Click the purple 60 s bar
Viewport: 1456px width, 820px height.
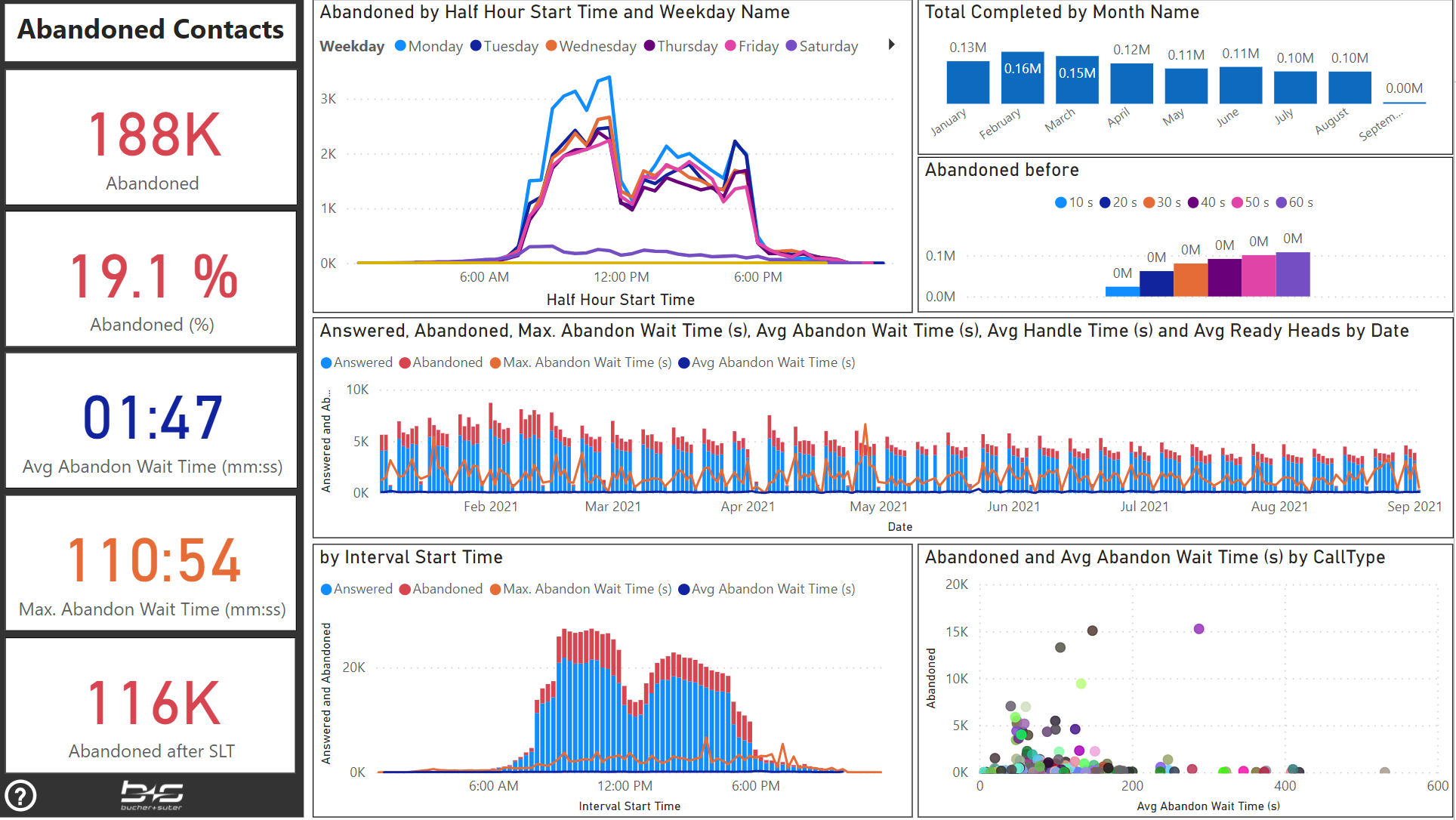[x=1293, y=274]
